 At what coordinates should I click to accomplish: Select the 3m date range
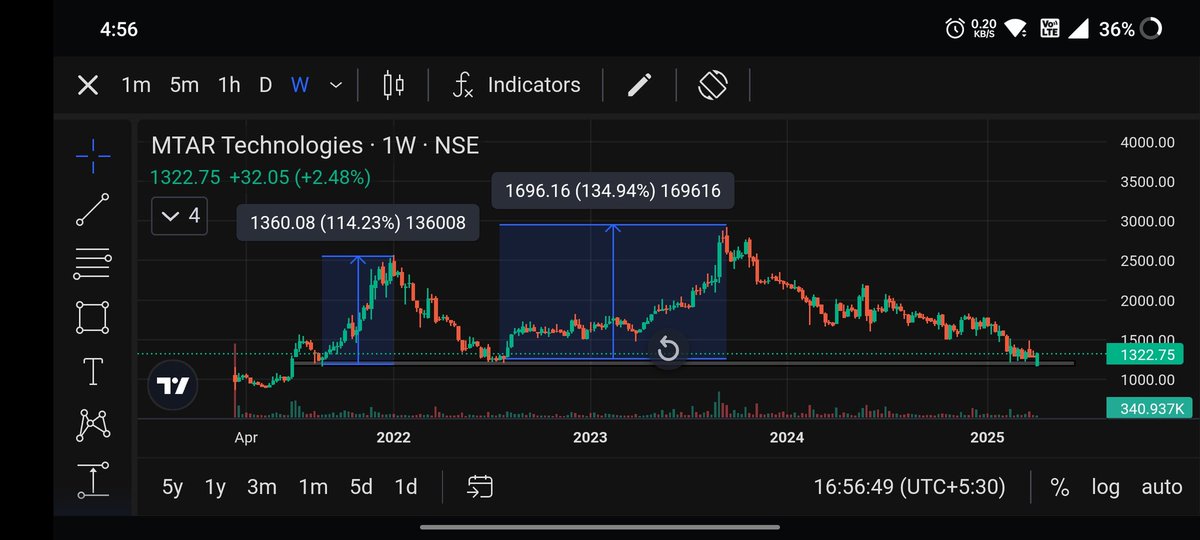point(262,487)
